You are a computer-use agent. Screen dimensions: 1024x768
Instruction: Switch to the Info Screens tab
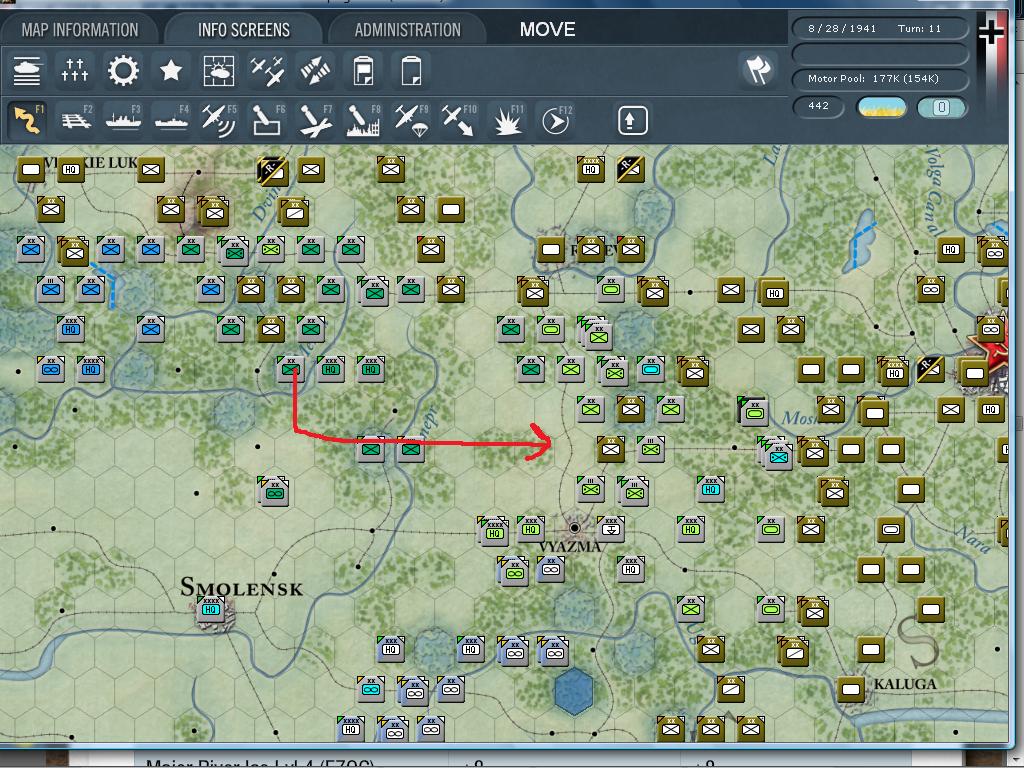(244, 30)
